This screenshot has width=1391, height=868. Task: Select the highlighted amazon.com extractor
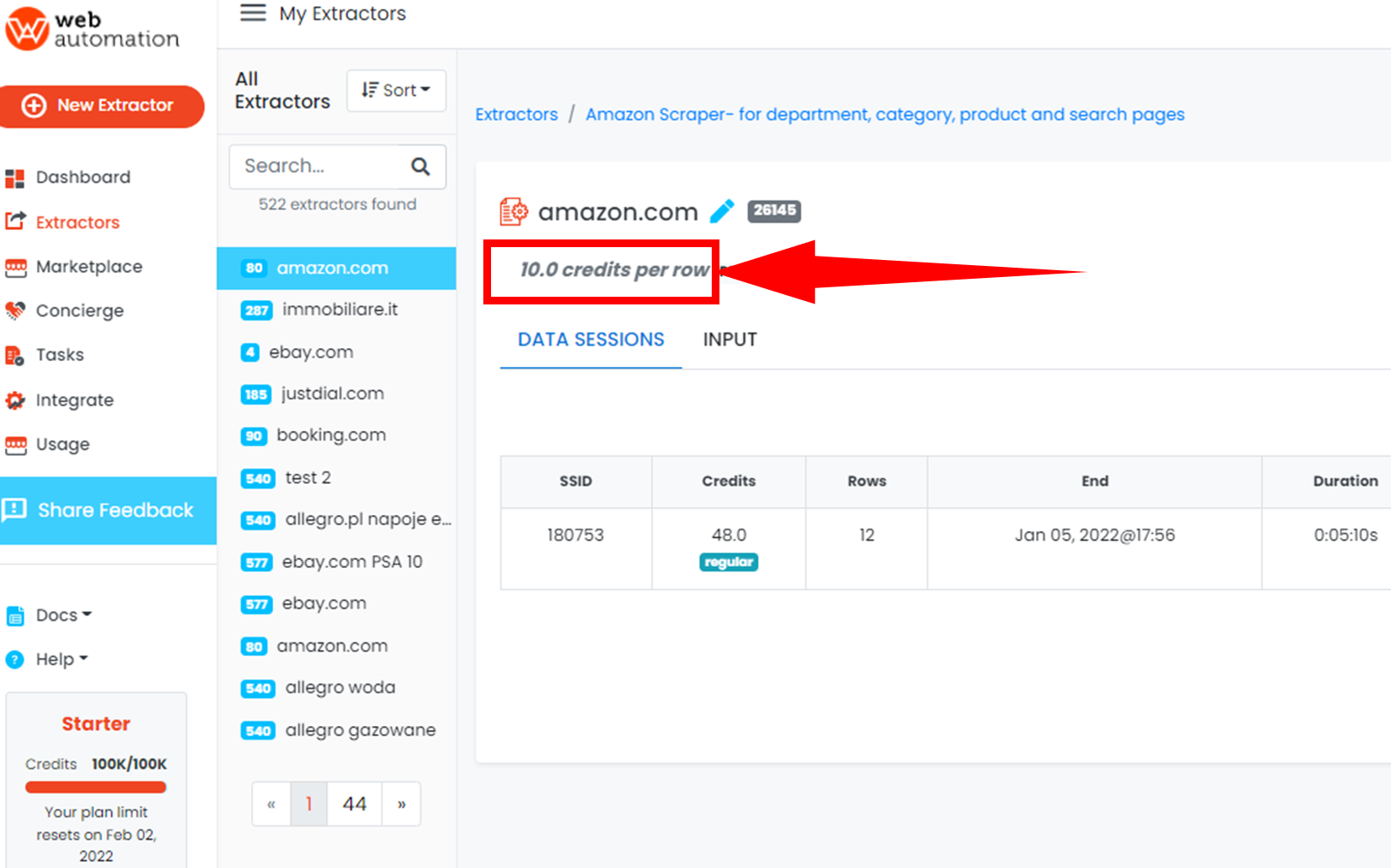pos(336,269)
